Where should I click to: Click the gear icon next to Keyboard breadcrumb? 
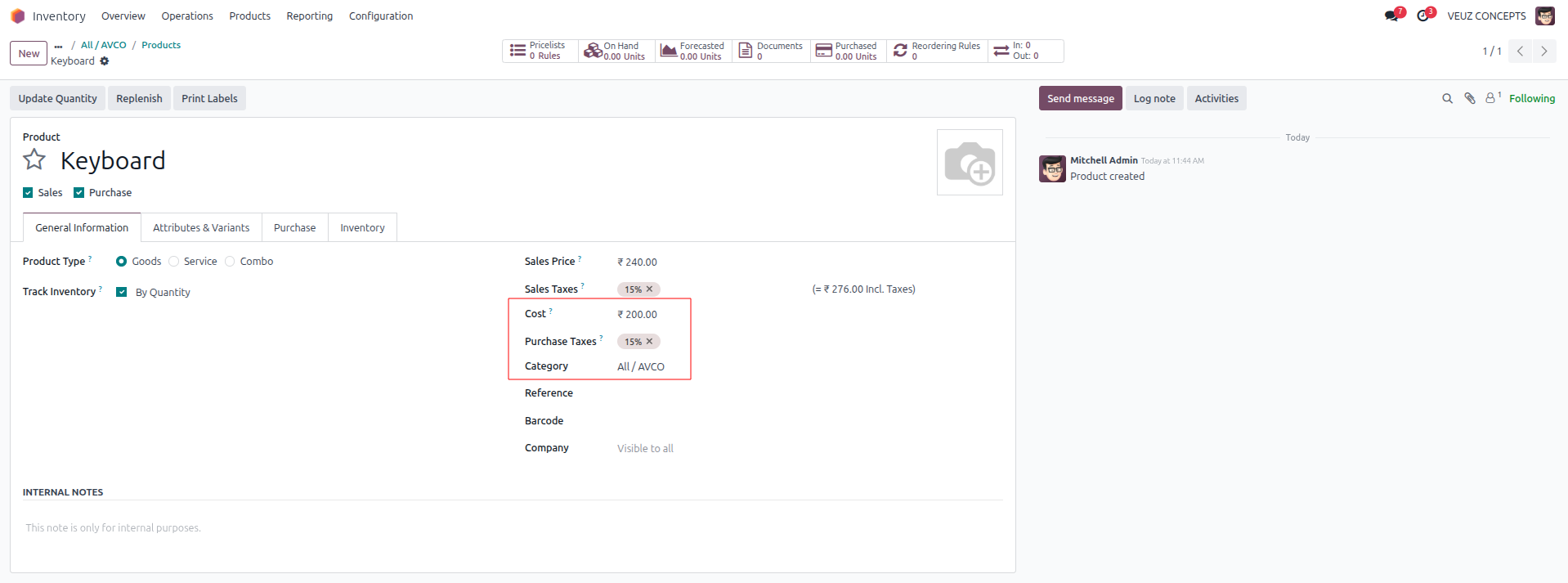pyautogui.click(x=105, y=61)
